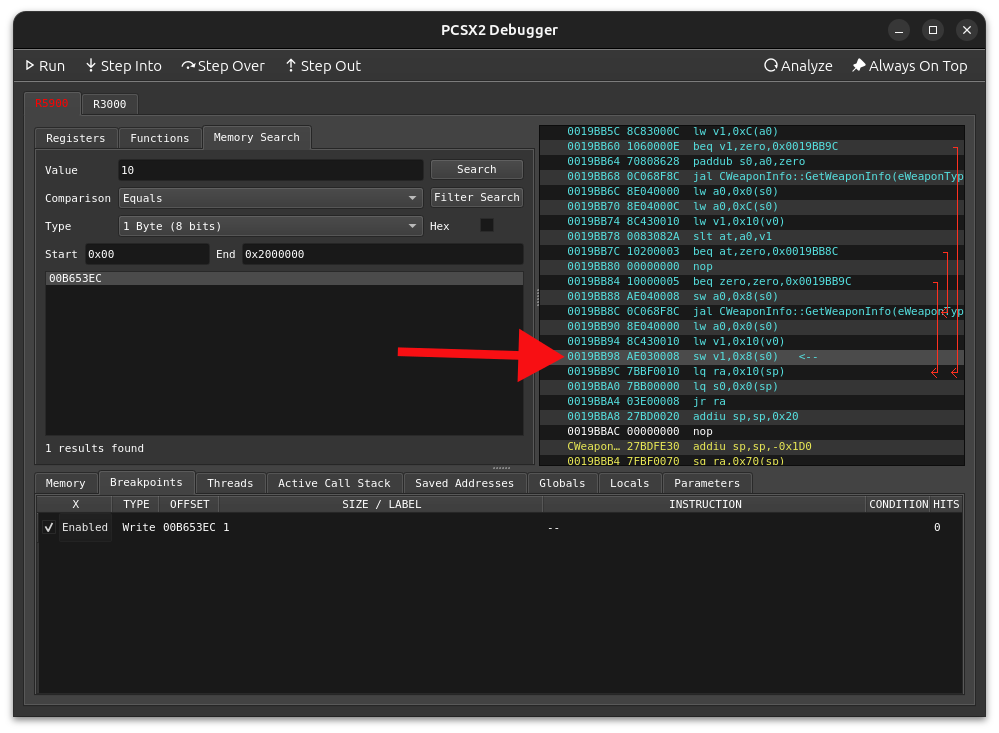Viewport: 999px width, 733px height.
Task: Select line 0019BB78 slt at,a0,v1
Action: point(751,236)
